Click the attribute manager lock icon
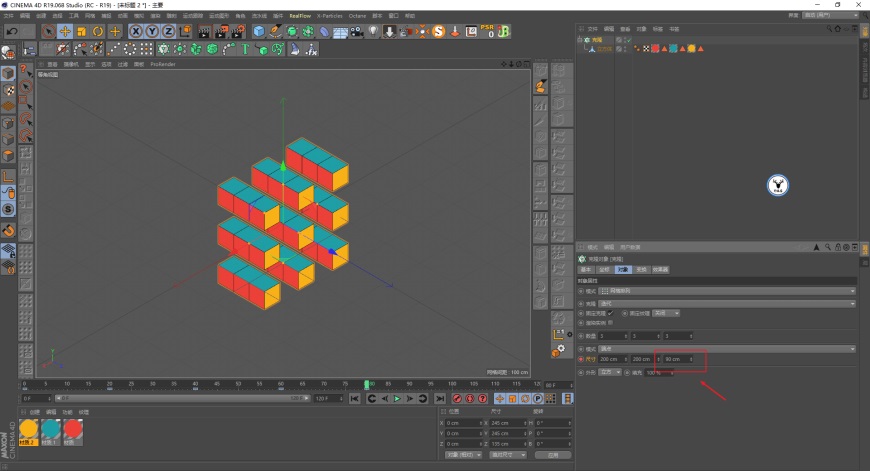The width and height of the screenshot is (870, 471). pyautogui.click(x=838, y=247)
